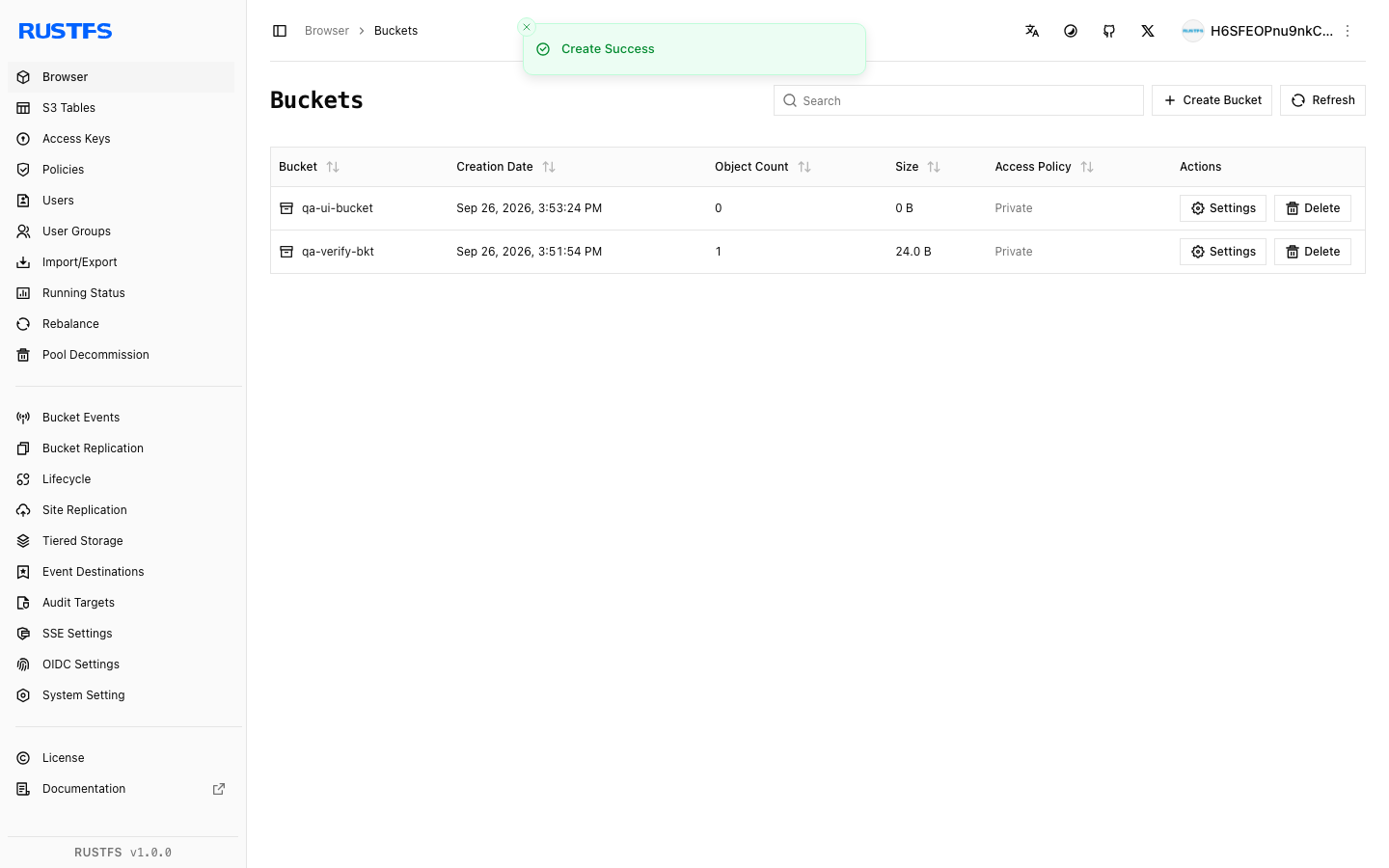
Task: Click the RUSTFS logo
Action: point(66,31)
